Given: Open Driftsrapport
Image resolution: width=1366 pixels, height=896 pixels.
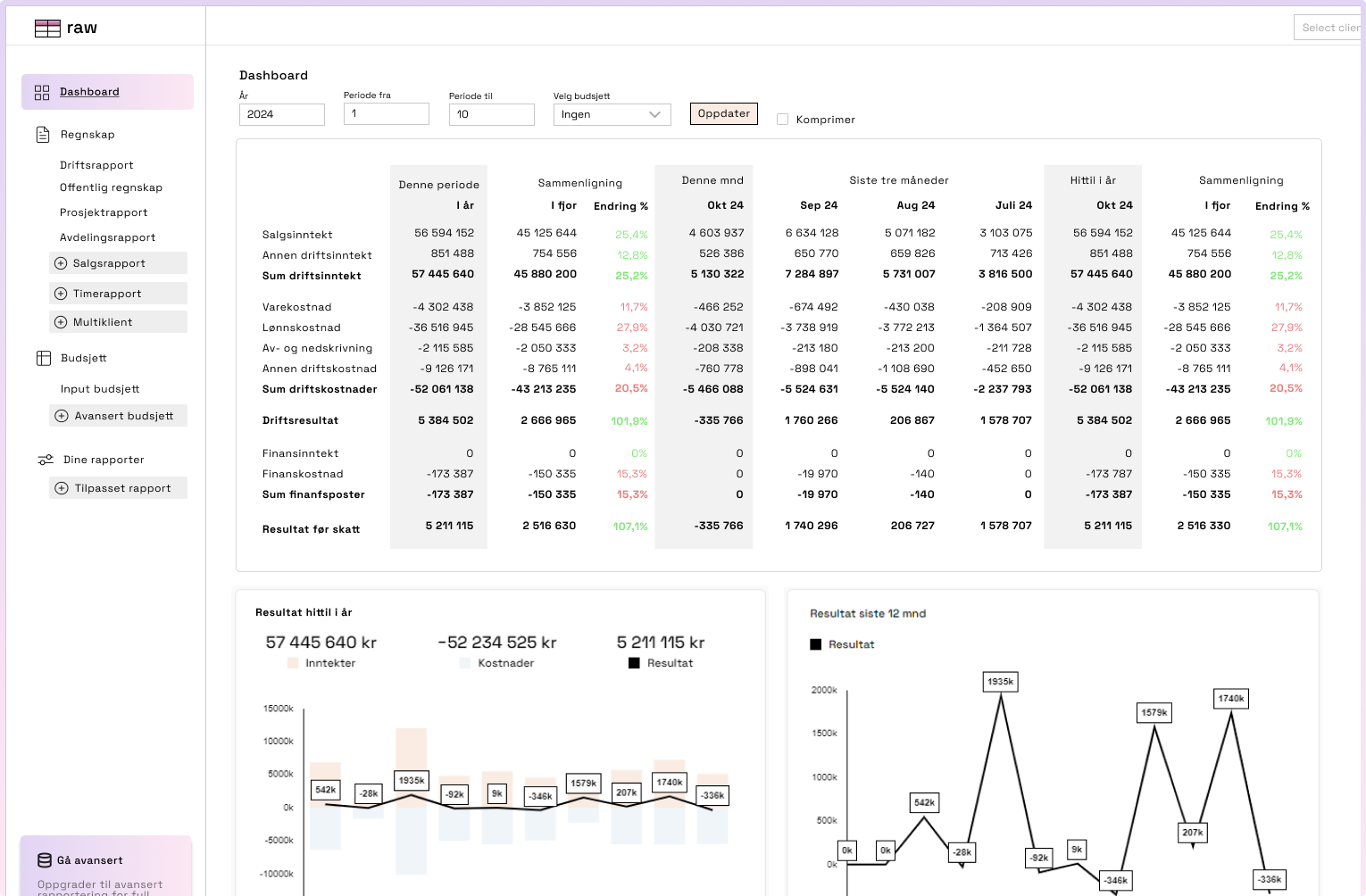Looking at the screenshot, I should (x=96, y=165).
